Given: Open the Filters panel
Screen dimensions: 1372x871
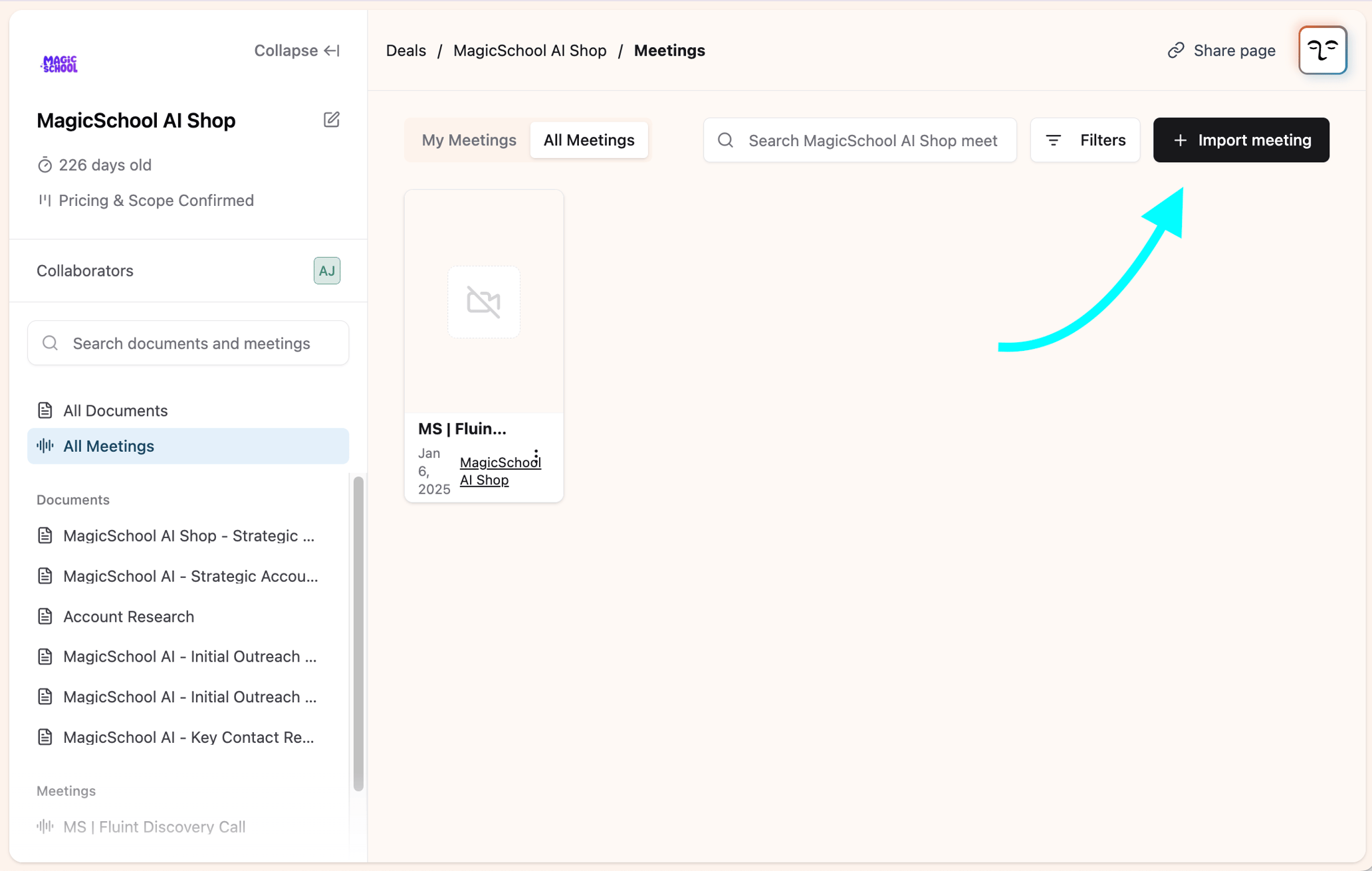Looking at the screenshot, I should (1085, 140).
